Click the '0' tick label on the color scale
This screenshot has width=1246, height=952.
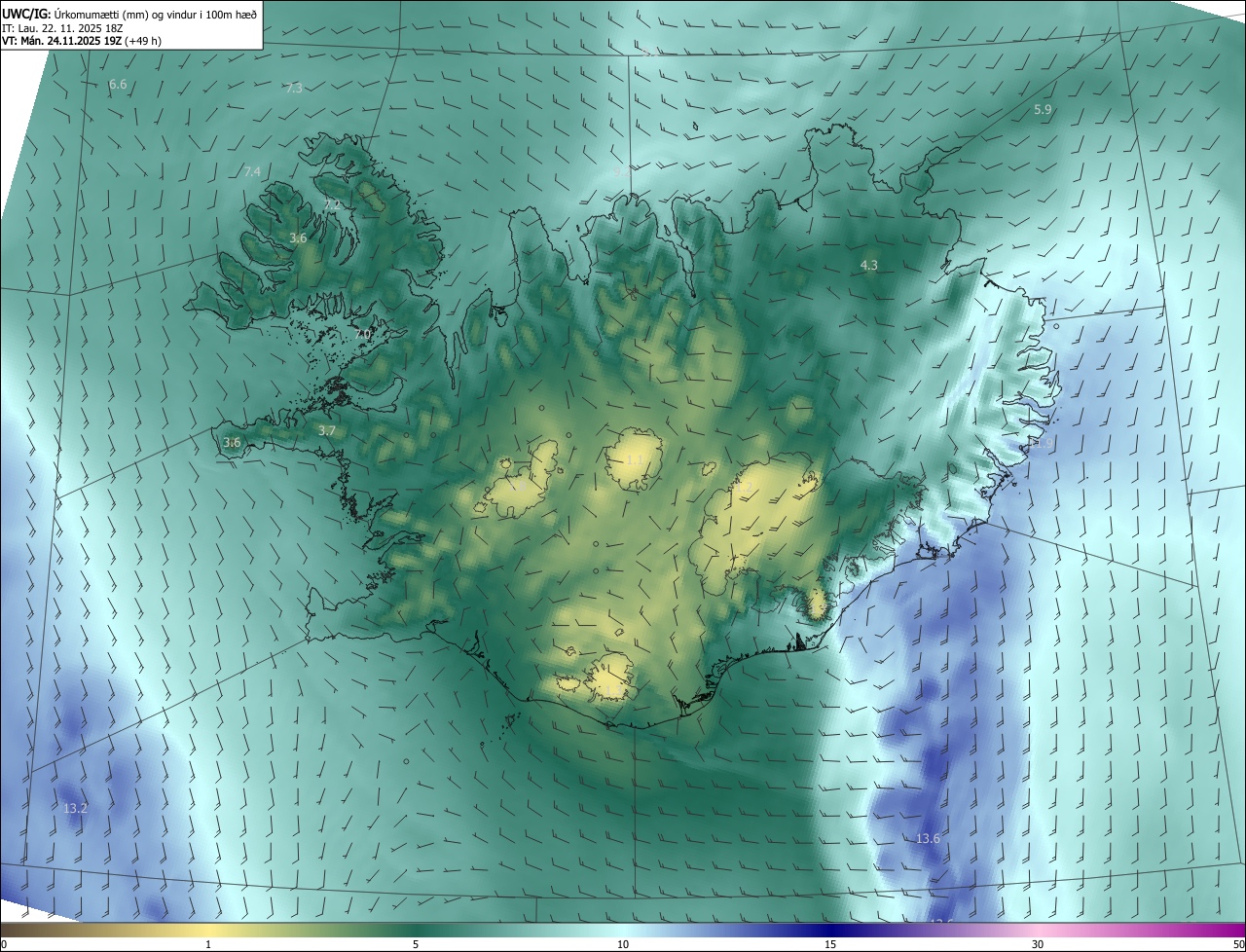(4, 945)
